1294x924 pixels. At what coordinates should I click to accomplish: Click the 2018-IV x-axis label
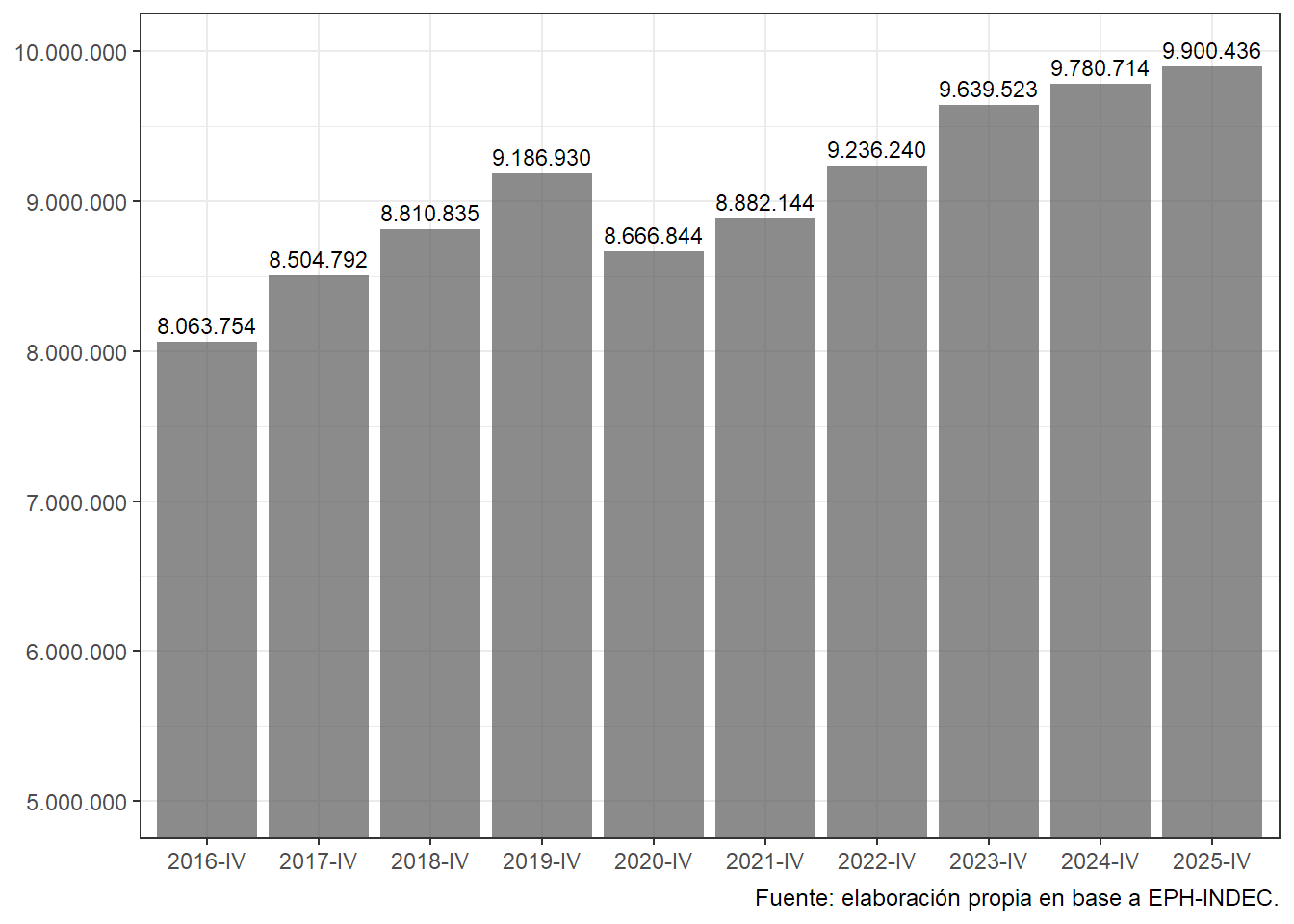[430, 862]
